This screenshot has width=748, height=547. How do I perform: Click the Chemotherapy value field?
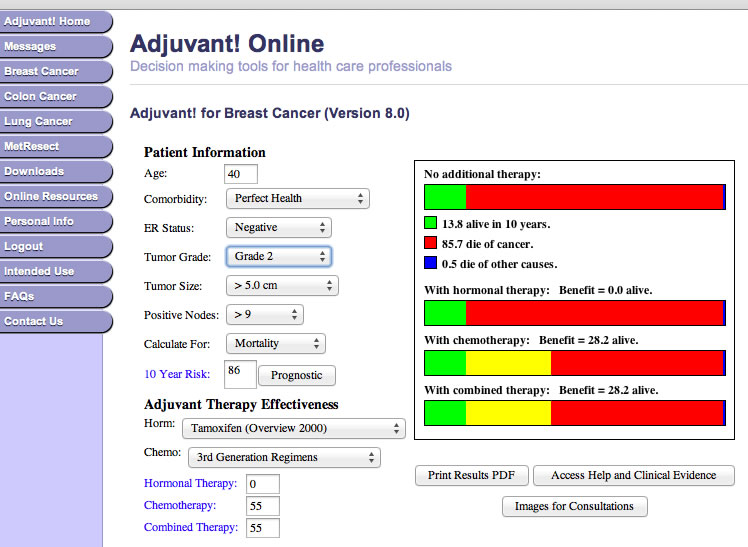pos(263,506)
